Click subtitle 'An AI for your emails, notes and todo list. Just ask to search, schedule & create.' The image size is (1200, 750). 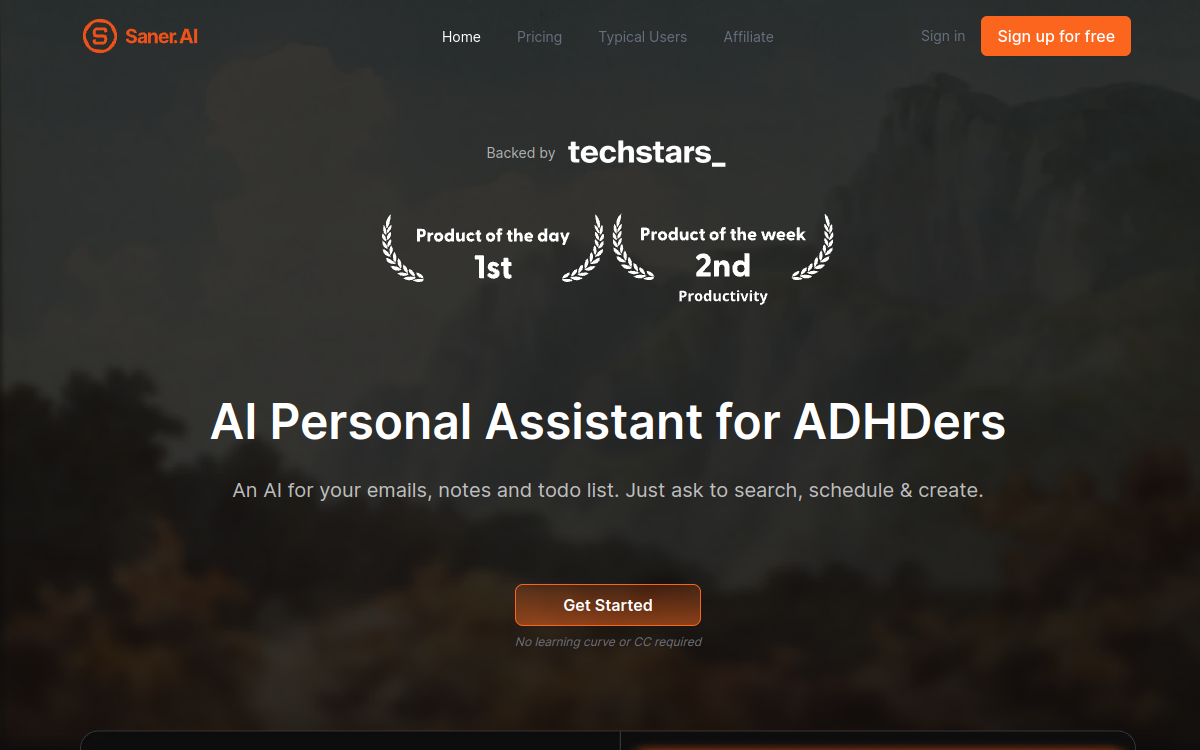pyautogui.click(x=608, y=491)
